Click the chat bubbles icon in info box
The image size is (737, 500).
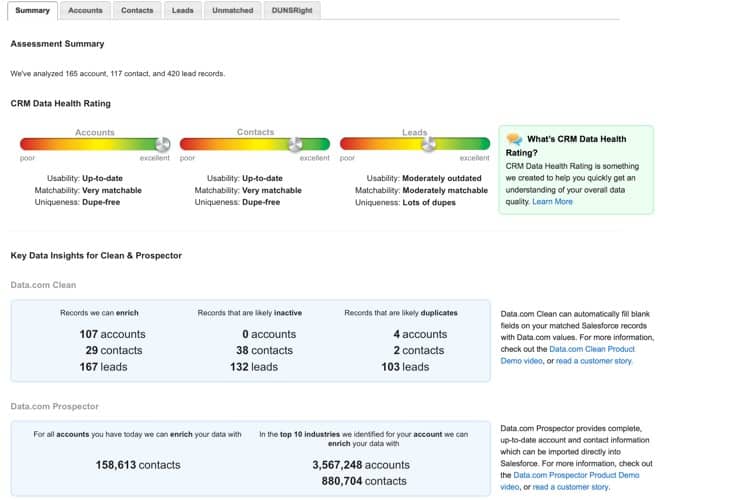514,139
